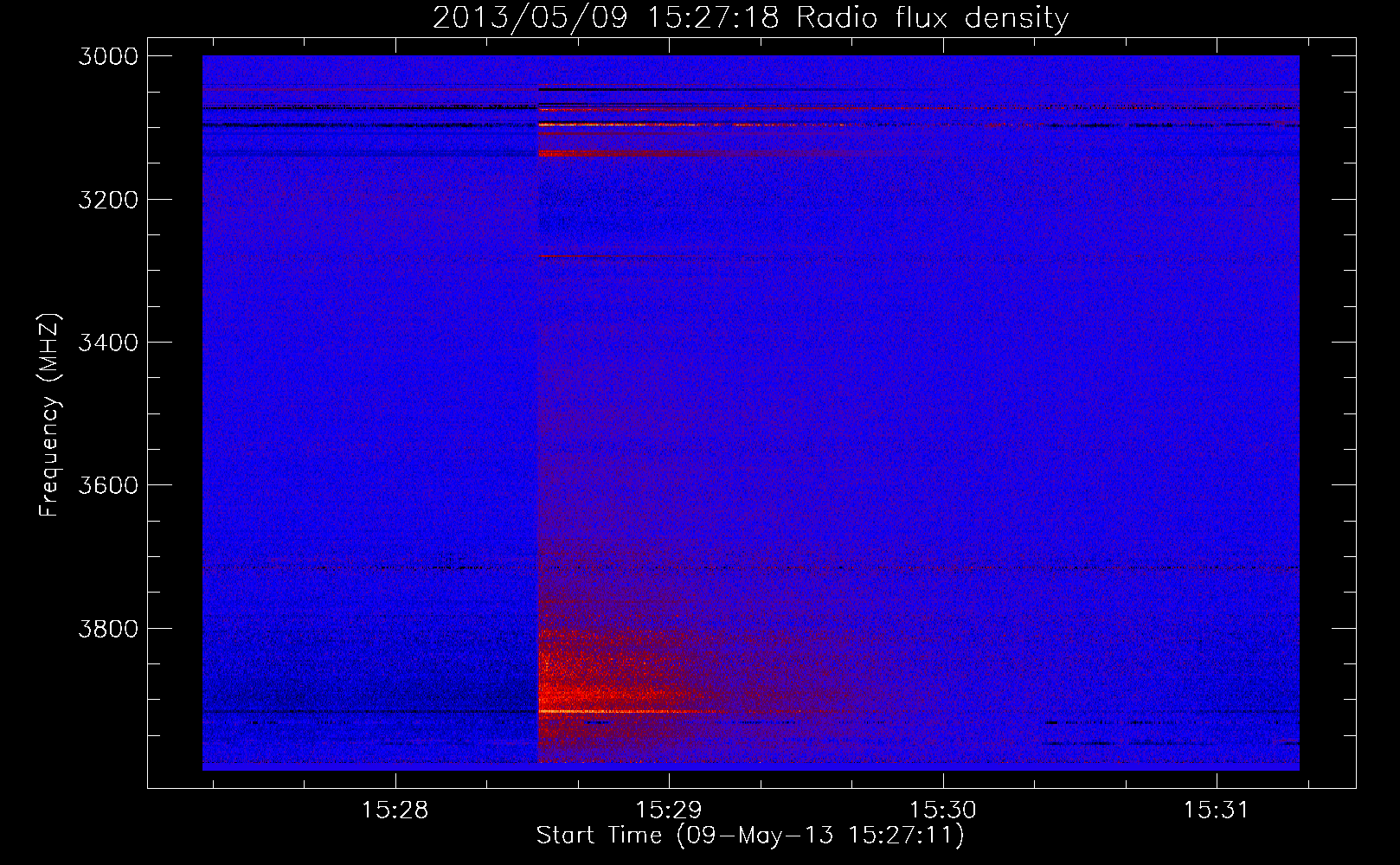The height and width of the screenshot is (865, 1400).
Task: Click the "Frequency (MHZ)" axis label
Action: click(x=49, y=415)
